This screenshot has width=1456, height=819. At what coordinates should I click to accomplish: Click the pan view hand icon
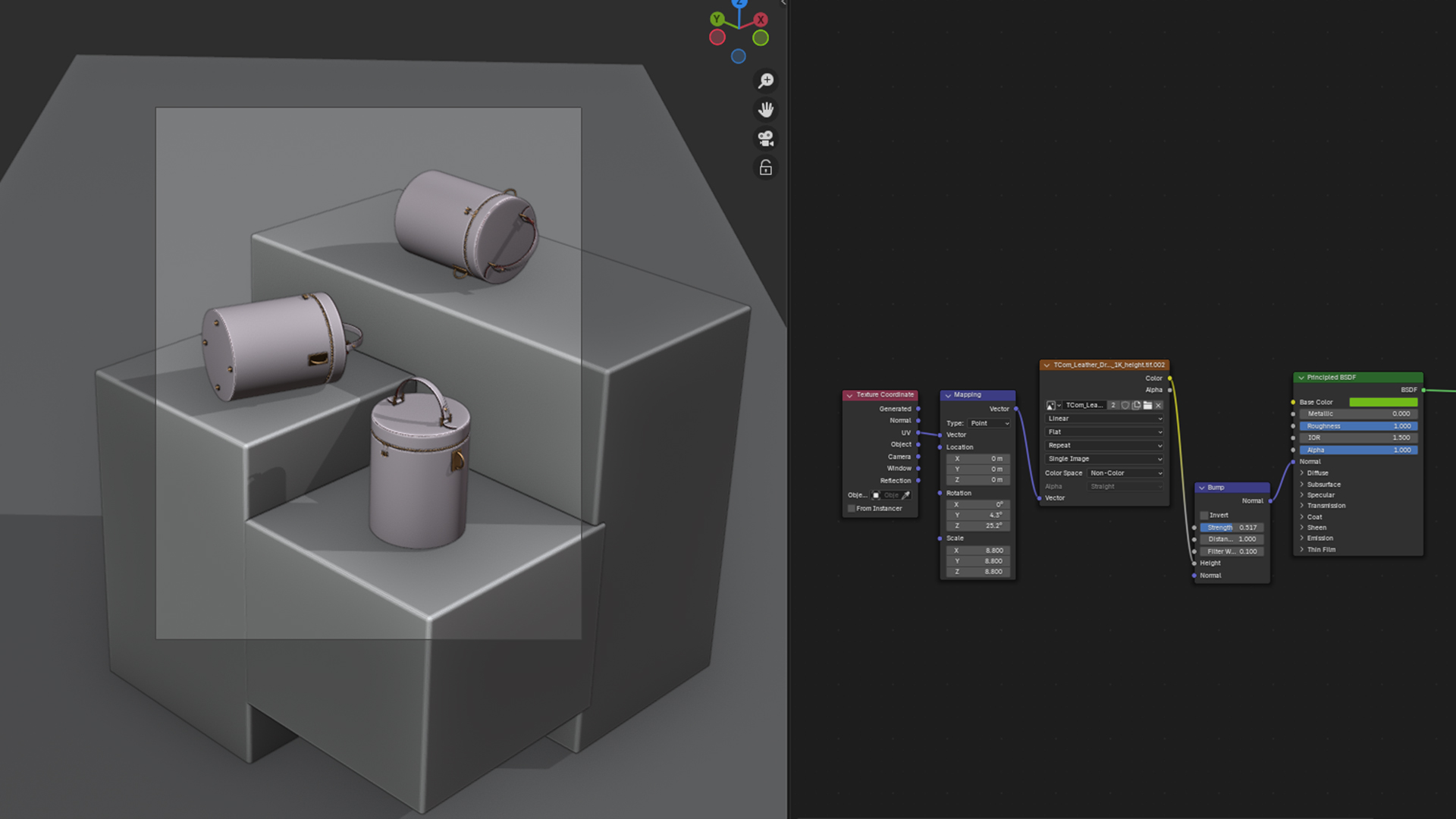tap(766, 110)
